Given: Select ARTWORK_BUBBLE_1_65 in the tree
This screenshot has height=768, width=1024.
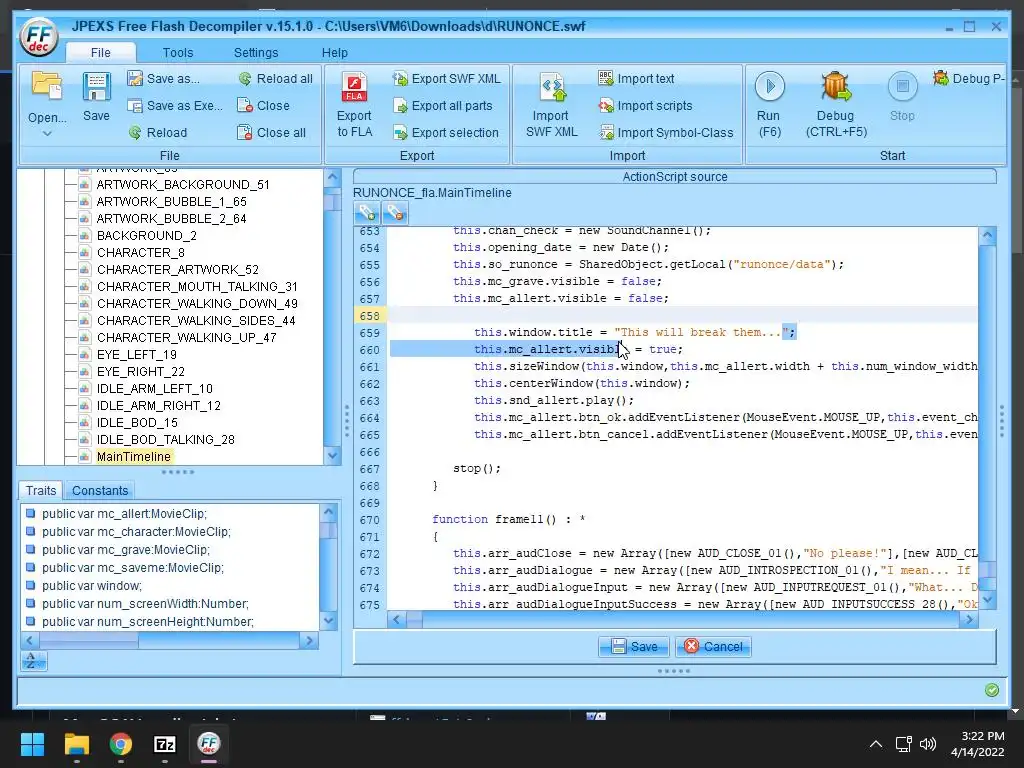Looking at the screenshot, I should tap(172, 202).
